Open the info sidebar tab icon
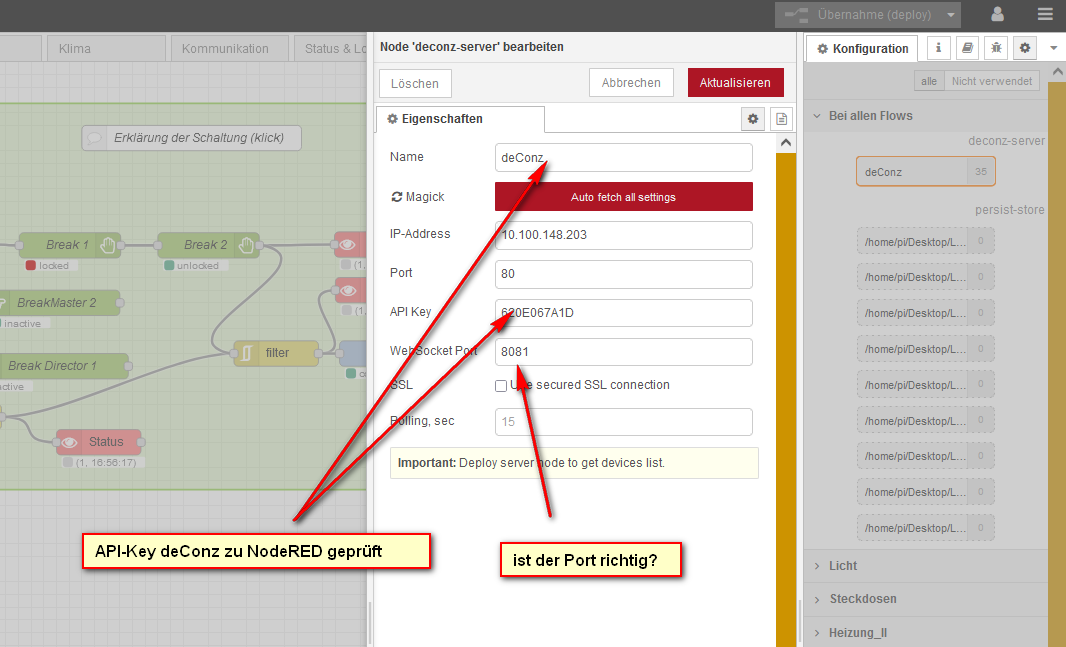Screen dimensions: 1066x647 [939, 47]
